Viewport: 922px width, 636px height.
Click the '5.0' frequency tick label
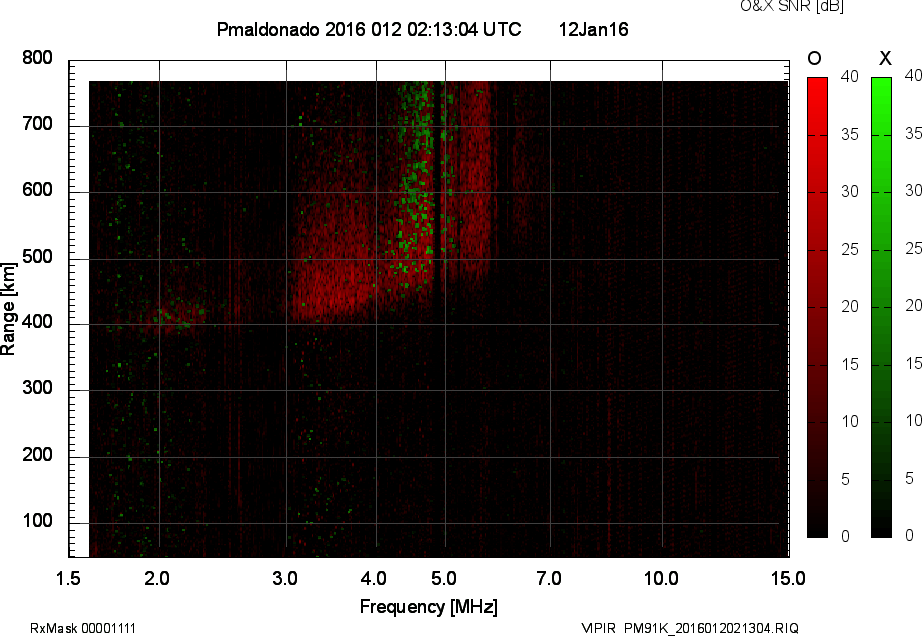pyautogui.click(x=444, y=578)
